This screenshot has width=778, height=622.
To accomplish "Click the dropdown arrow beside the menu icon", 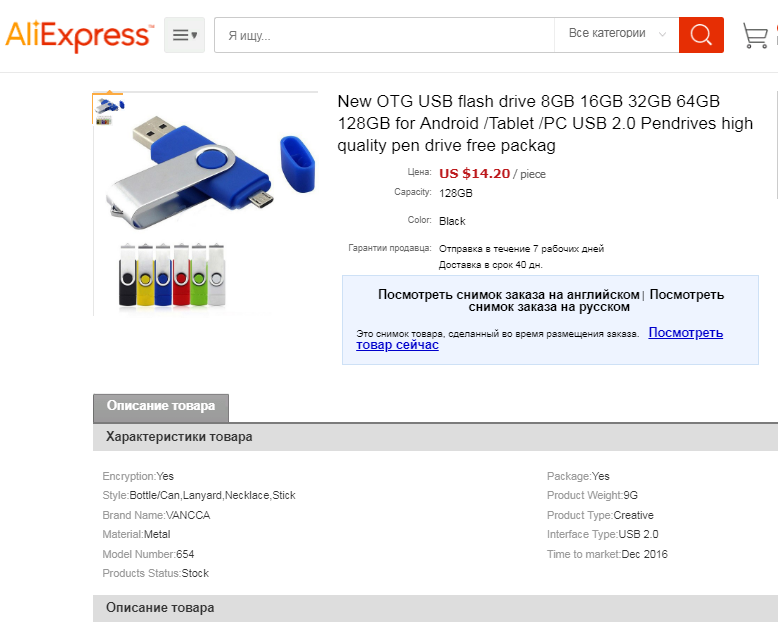I will point(194,35).
